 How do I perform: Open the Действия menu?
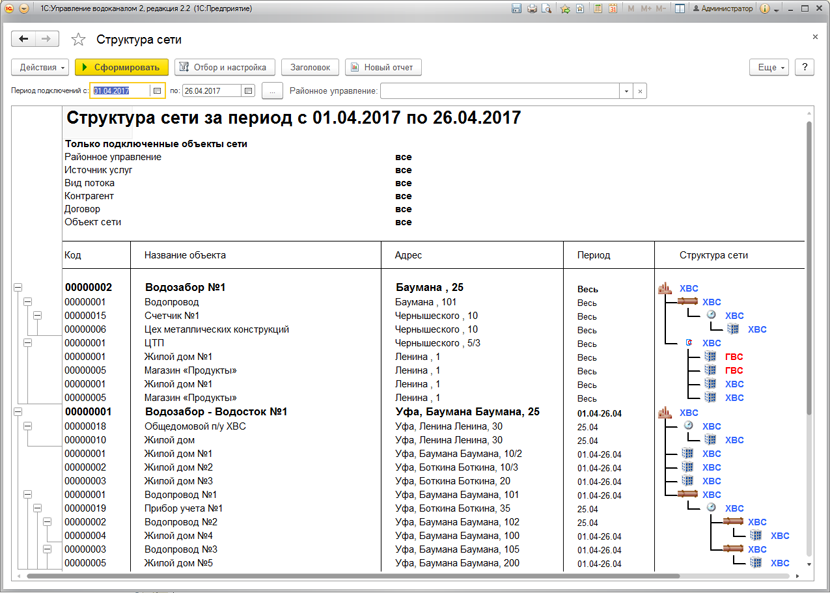(40, 67)
